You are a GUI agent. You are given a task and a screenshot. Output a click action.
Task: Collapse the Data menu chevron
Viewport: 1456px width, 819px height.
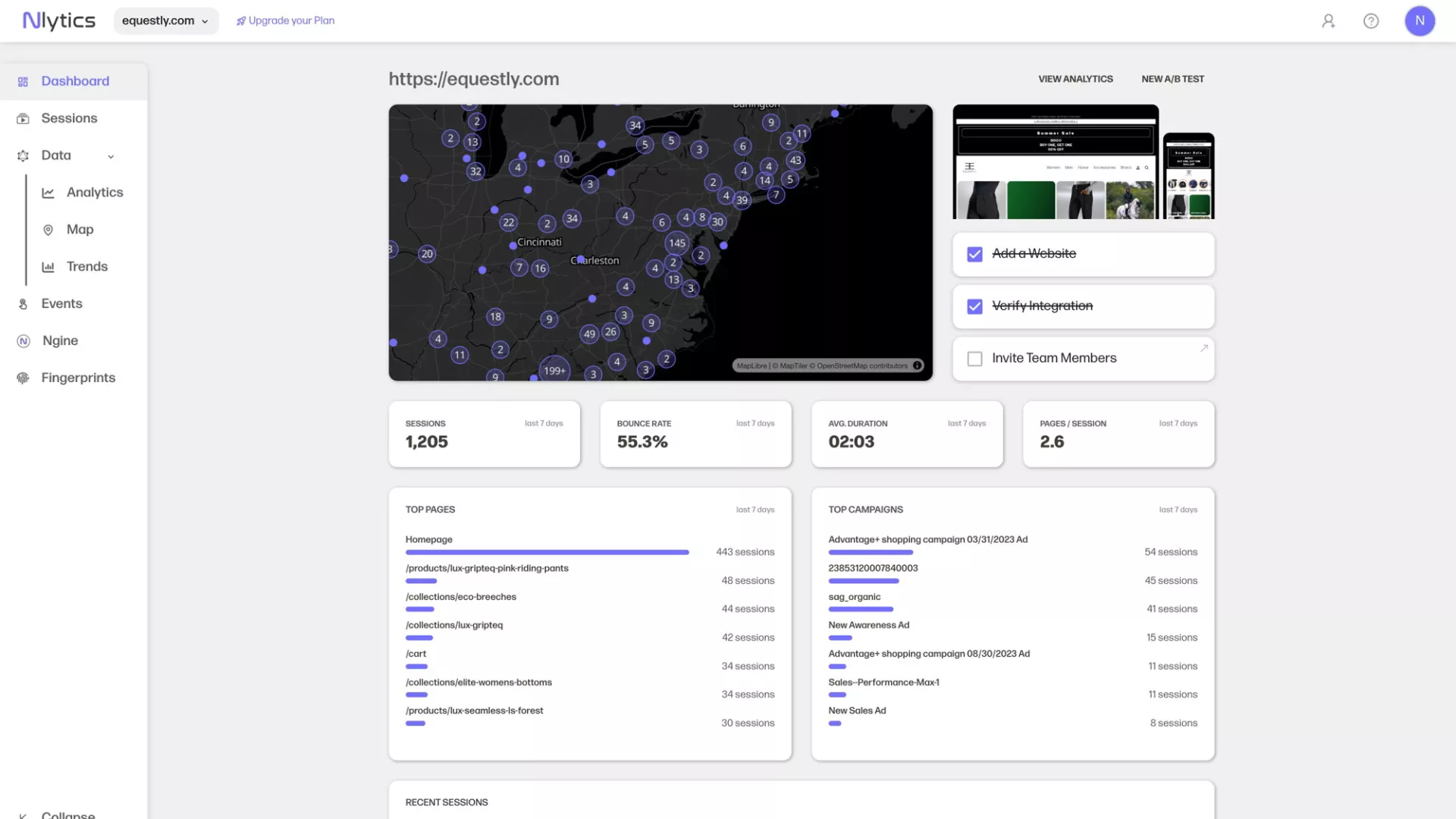(111, 156)
